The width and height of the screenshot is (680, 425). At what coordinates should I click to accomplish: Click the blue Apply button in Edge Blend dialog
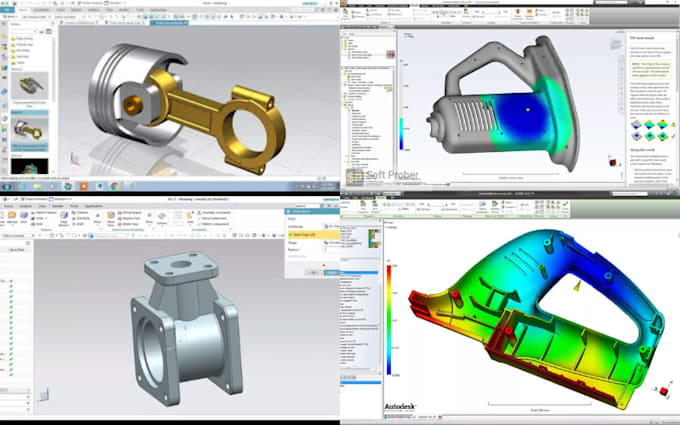point(331,272)
